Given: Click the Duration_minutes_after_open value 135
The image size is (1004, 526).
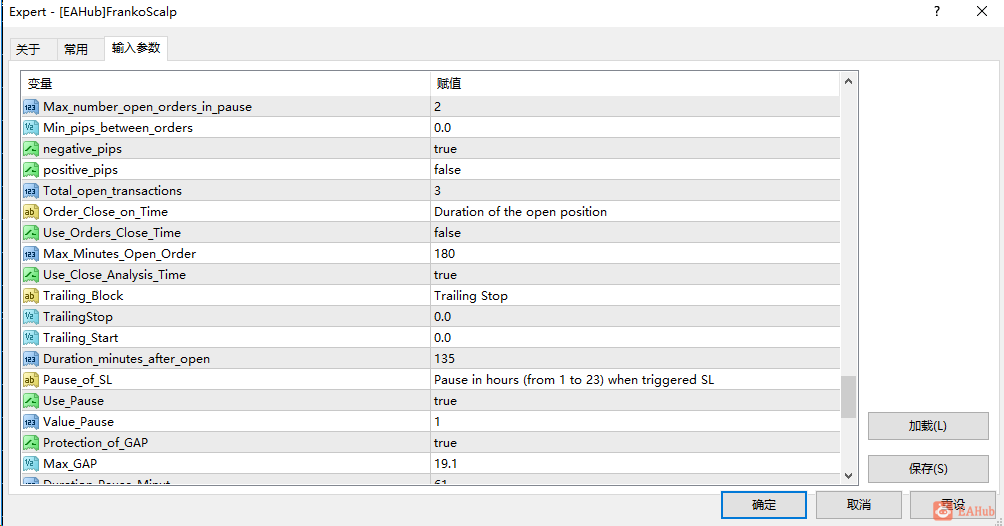Looking at the screenshot, I should pyautogui.click(x=444, y=359).
